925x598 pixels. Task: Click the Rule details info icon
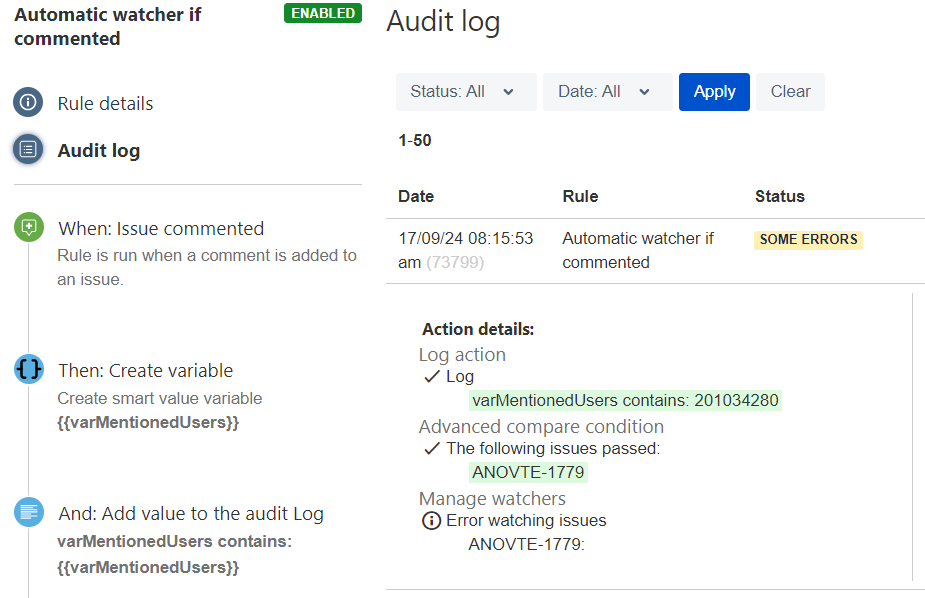[x=28, y=102]
